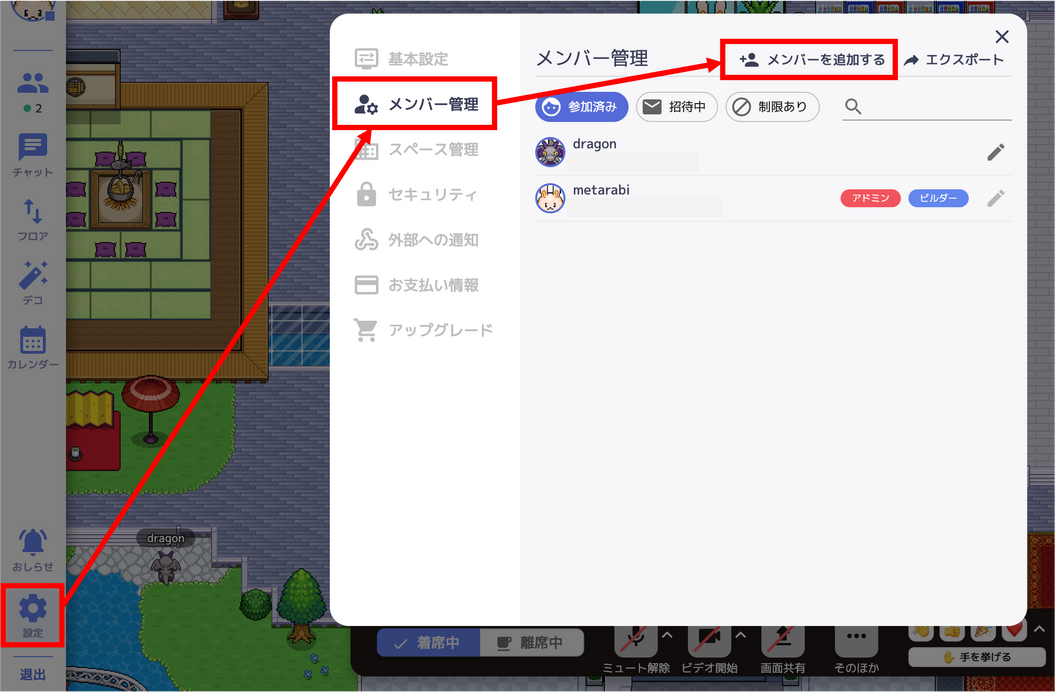Select メンバー管理 in settings menu
Viewport: 1056px width, 692px height.
point(416,104)
